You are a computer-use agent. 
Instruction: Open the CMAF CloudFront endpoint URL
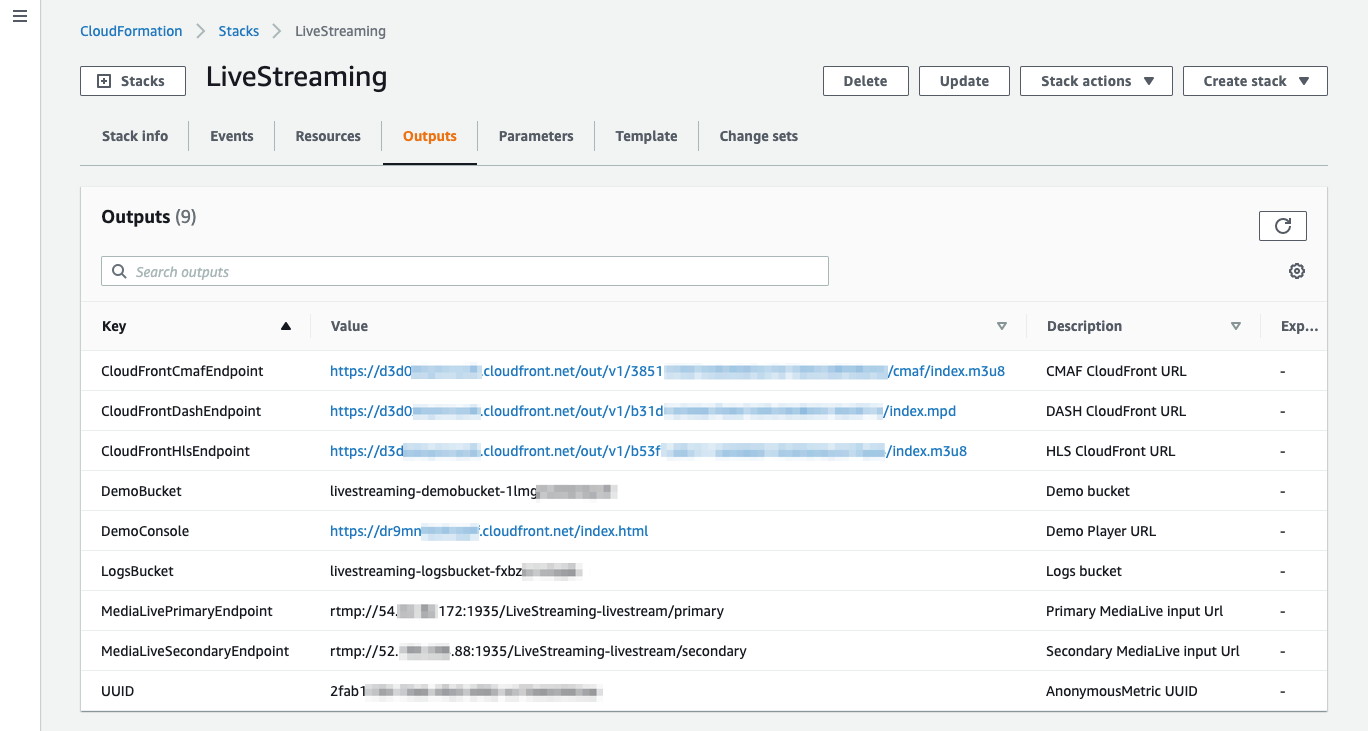[x=667, y=371]
